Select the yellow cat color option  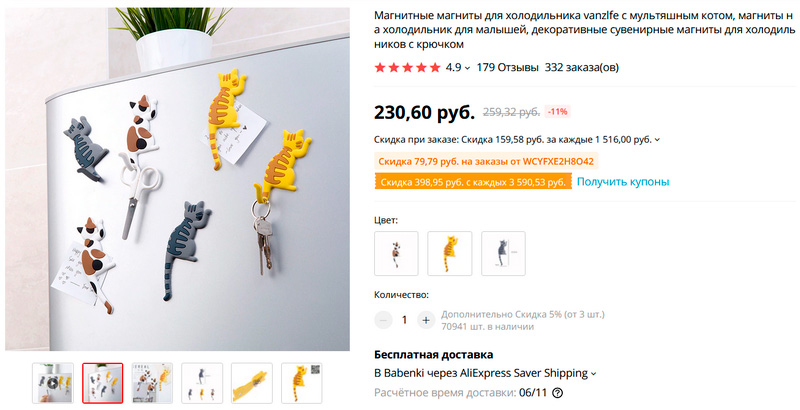[x=449, y=253]
